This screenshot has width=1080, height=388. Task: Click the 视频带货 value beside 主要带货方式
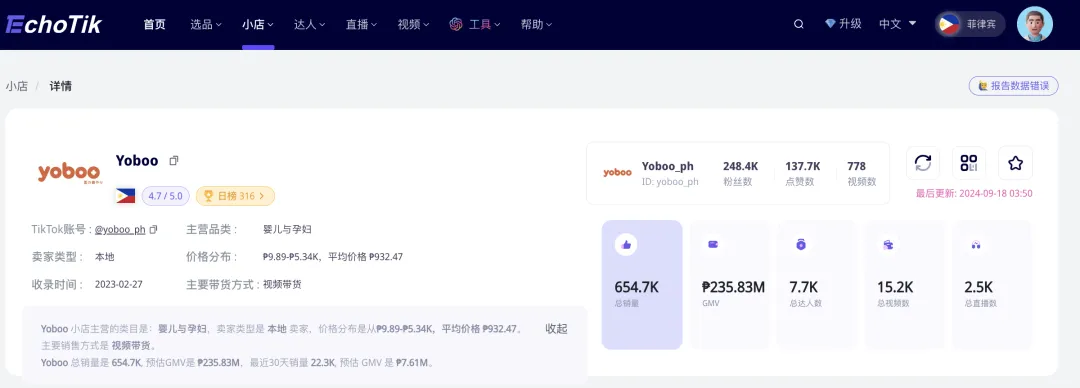click(282, 284)
